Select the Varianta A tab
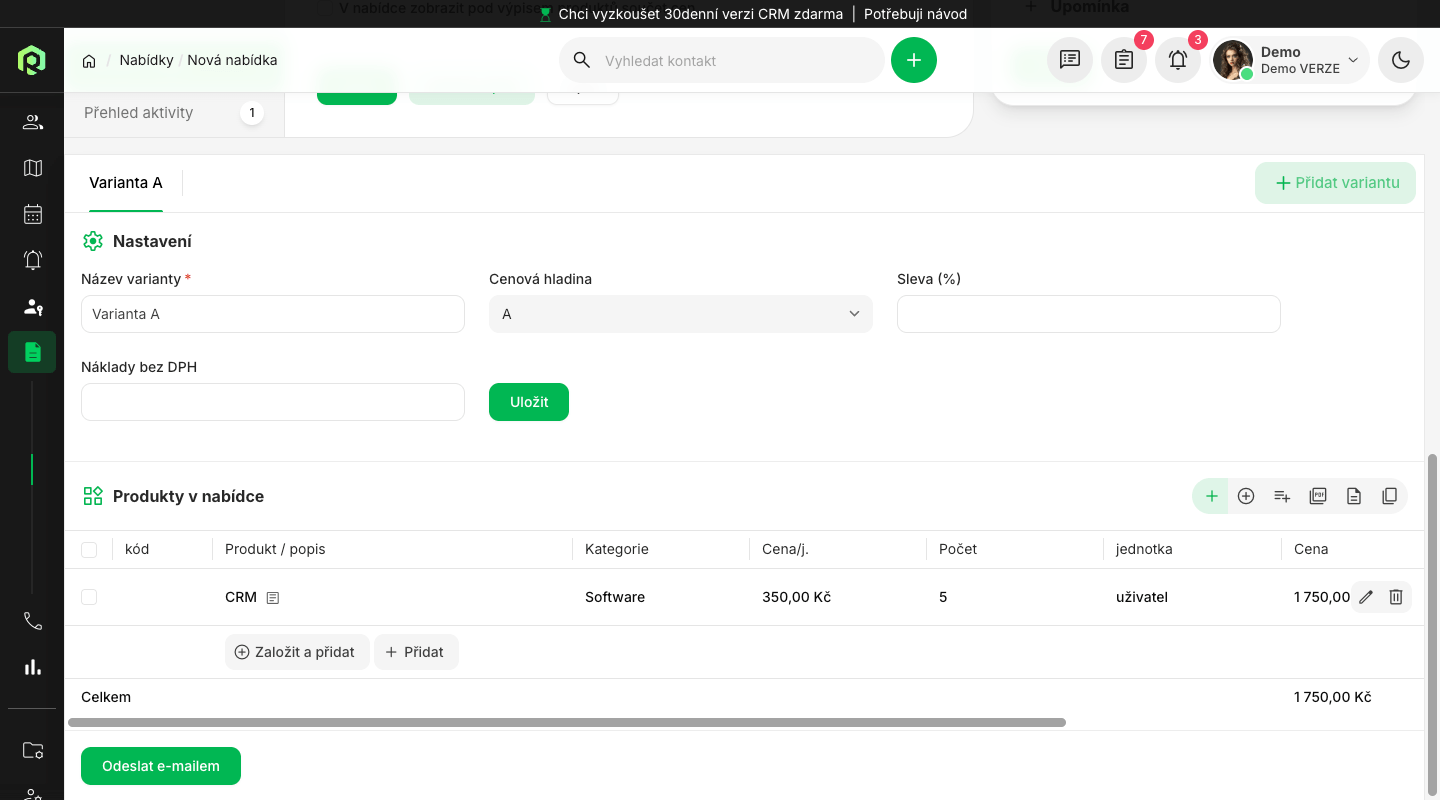 click(x=125, y=183)
